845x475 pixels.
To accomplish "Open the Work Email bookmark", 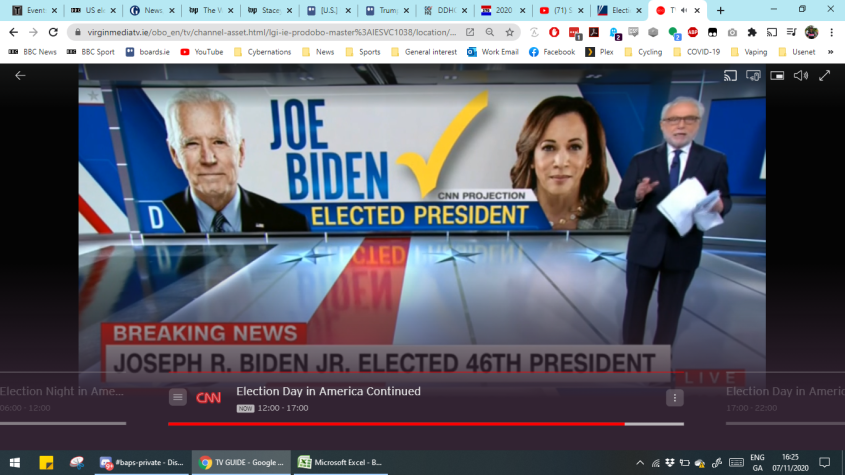I will [x=493, y=52].
